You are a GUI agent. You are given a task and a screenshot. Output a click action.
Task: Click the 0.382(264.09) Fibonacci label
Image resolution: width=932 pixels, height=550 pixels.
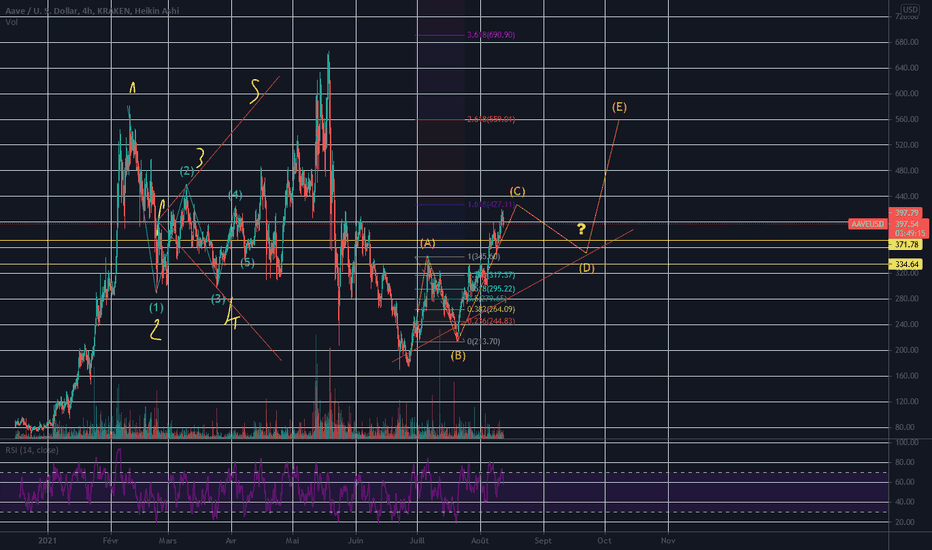click(x=491, y=309)
